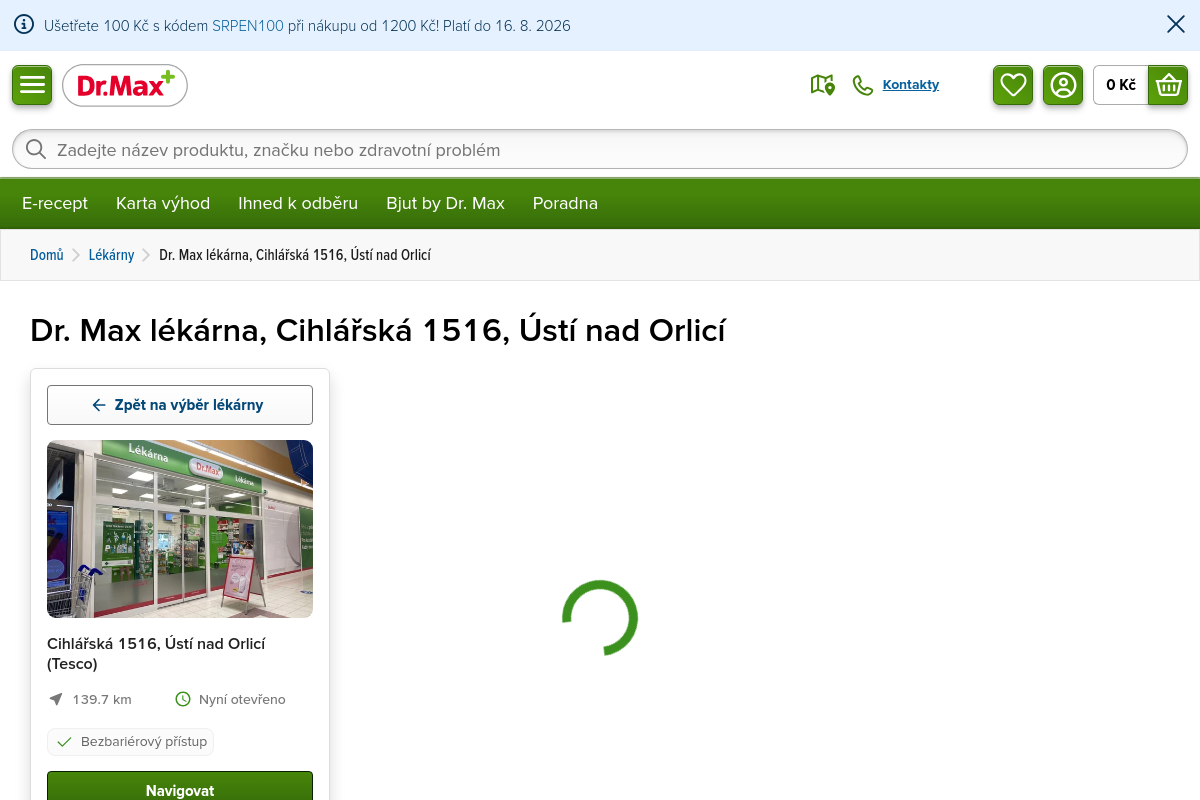The image size is (1200, 800).
Task: Open the Poradna menu item
Action: pyautogui.click(x=565, y=203)
